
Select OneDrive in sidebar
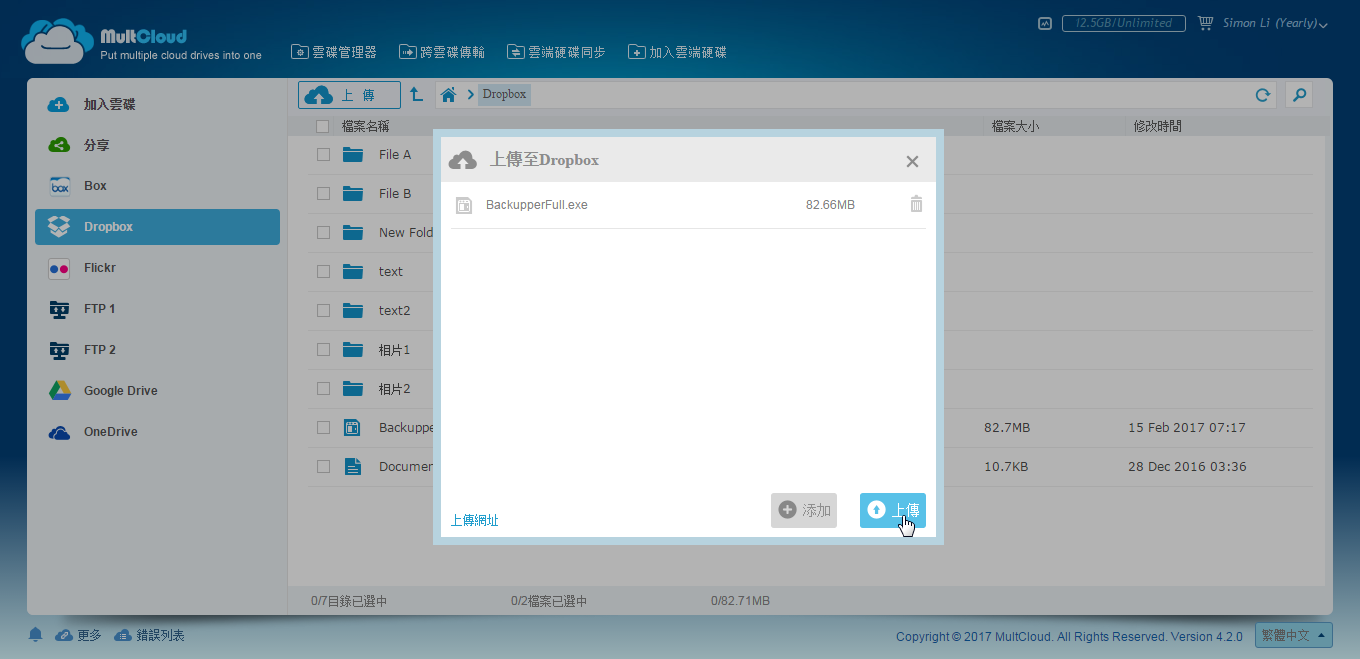157,432
